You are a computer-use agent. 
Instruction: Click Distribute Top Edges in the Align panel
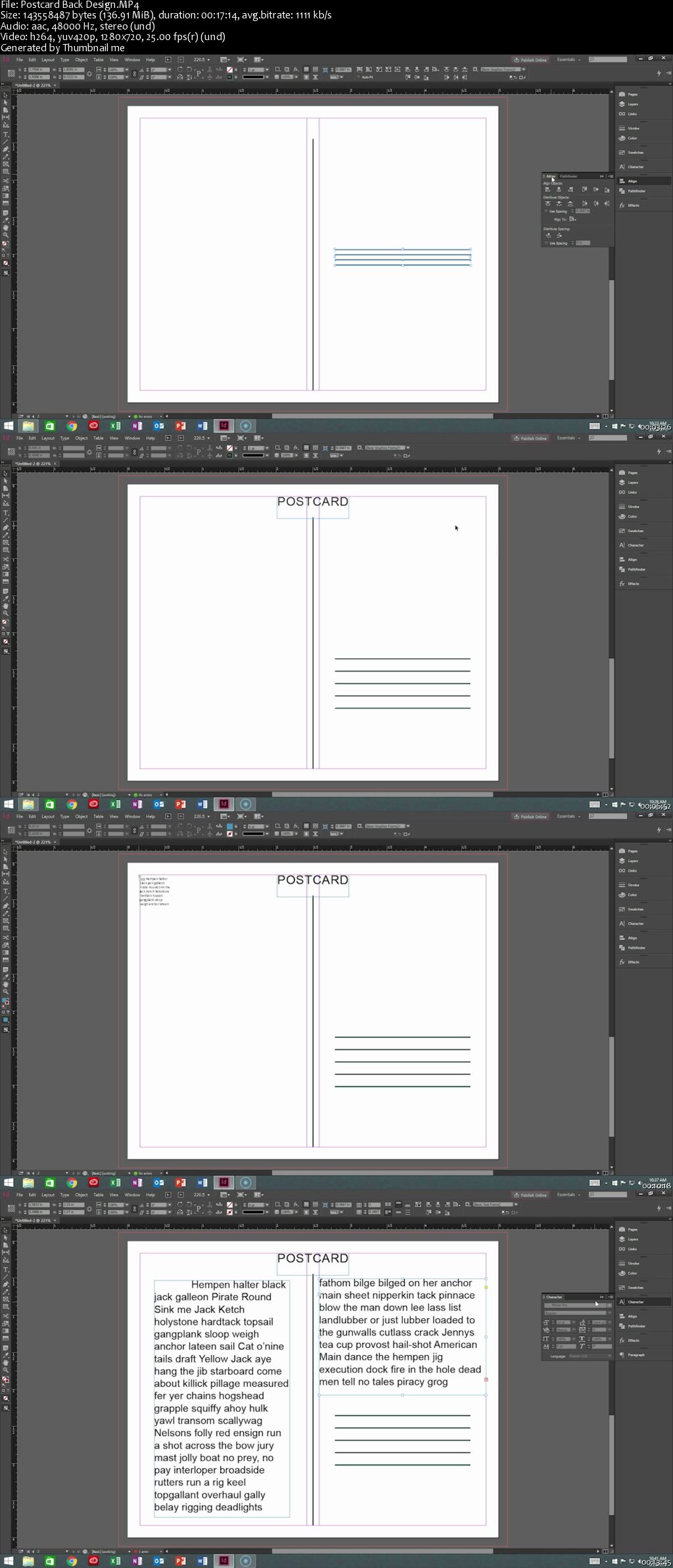point(547,204)
